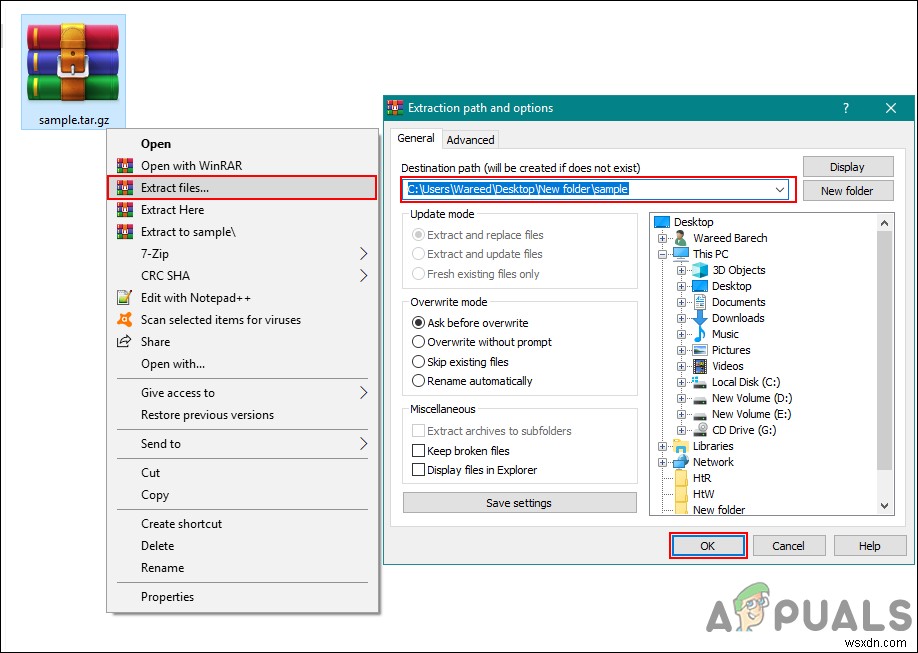Open the destination path dropdown
918x653 pixels.
781,189
